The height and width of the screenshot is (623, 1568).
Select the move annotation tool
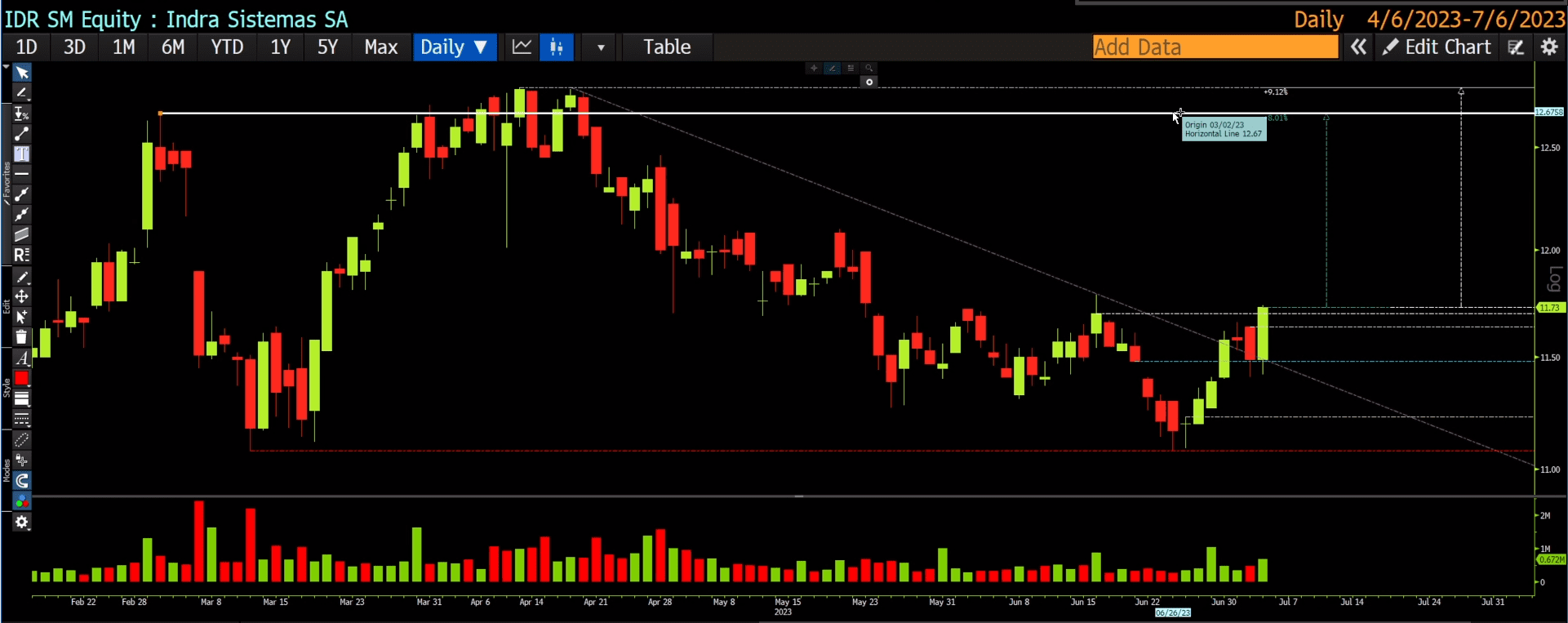coord(22,296)
